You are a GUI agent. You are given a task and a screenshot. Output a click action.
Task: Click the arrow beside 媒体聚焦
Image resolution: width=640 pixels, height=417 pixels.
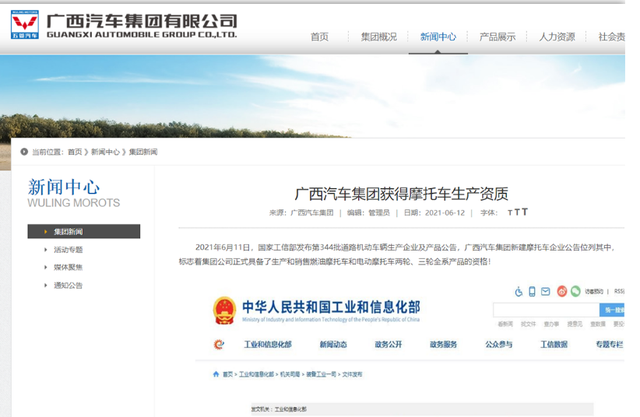pos(45,267)
